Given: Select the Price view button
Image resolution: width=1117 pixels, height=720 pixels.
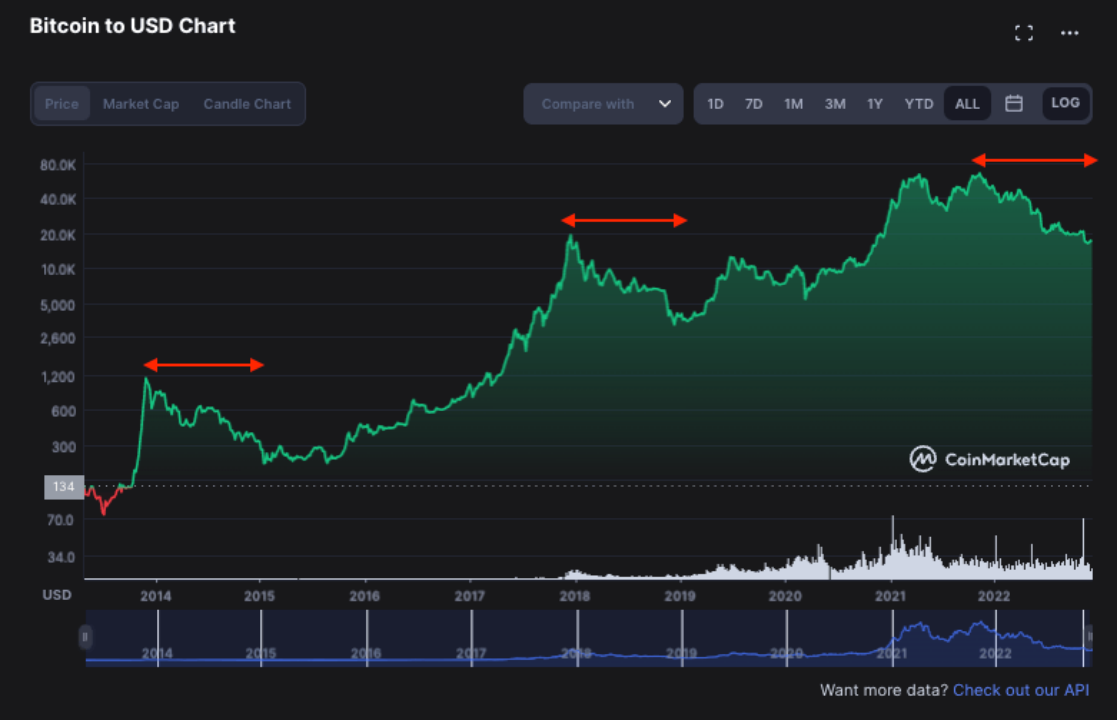Looking at the screenshot, I should tap(61, 103).
